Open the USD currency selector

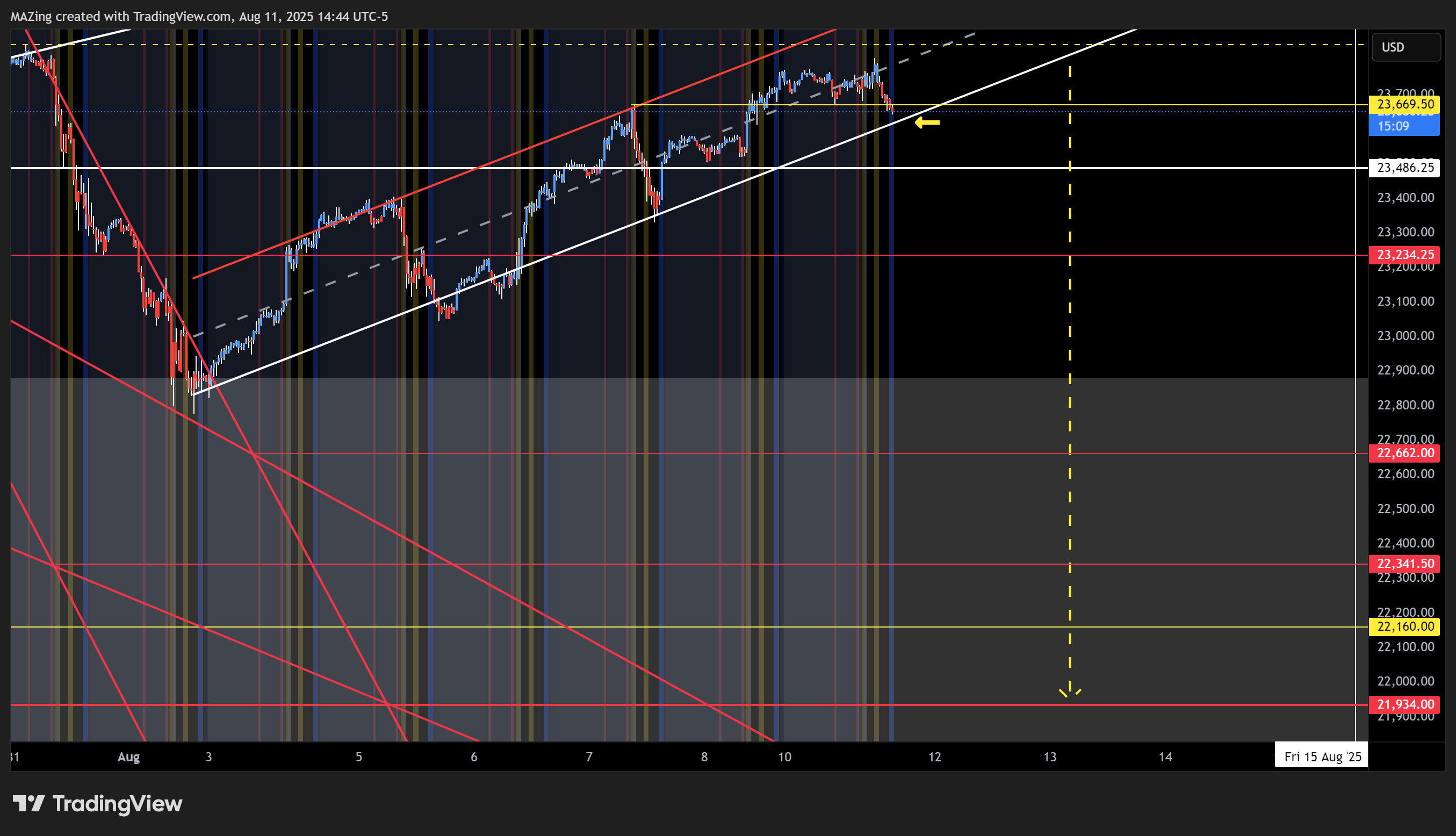coord(1405,47)
